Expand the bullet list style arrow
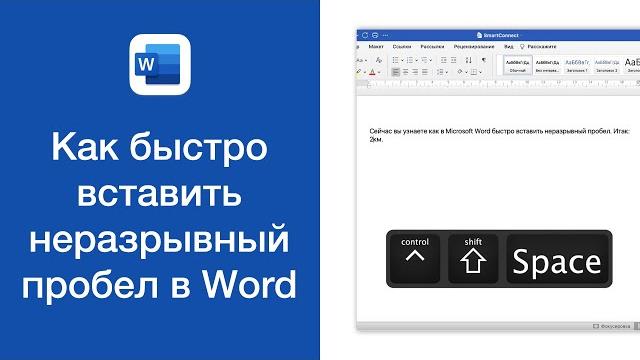This screenshot has height=360, width=640. coord(402,60)
